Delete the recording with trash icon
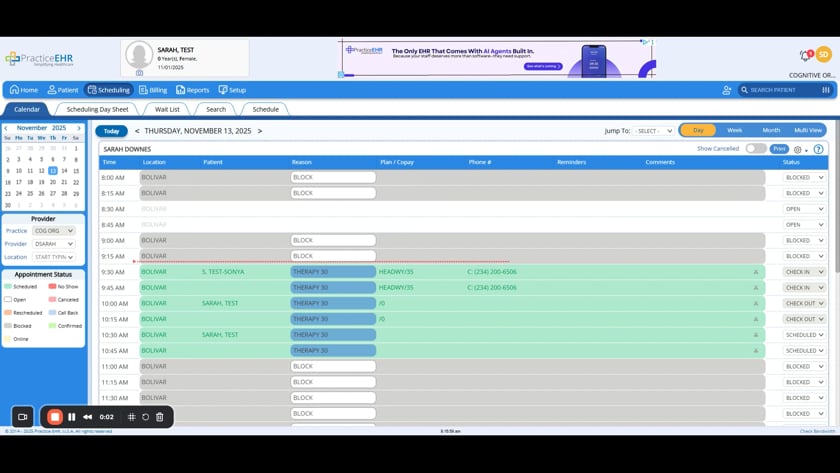Screen dimensions: 840x473 (x=160, y=417)
